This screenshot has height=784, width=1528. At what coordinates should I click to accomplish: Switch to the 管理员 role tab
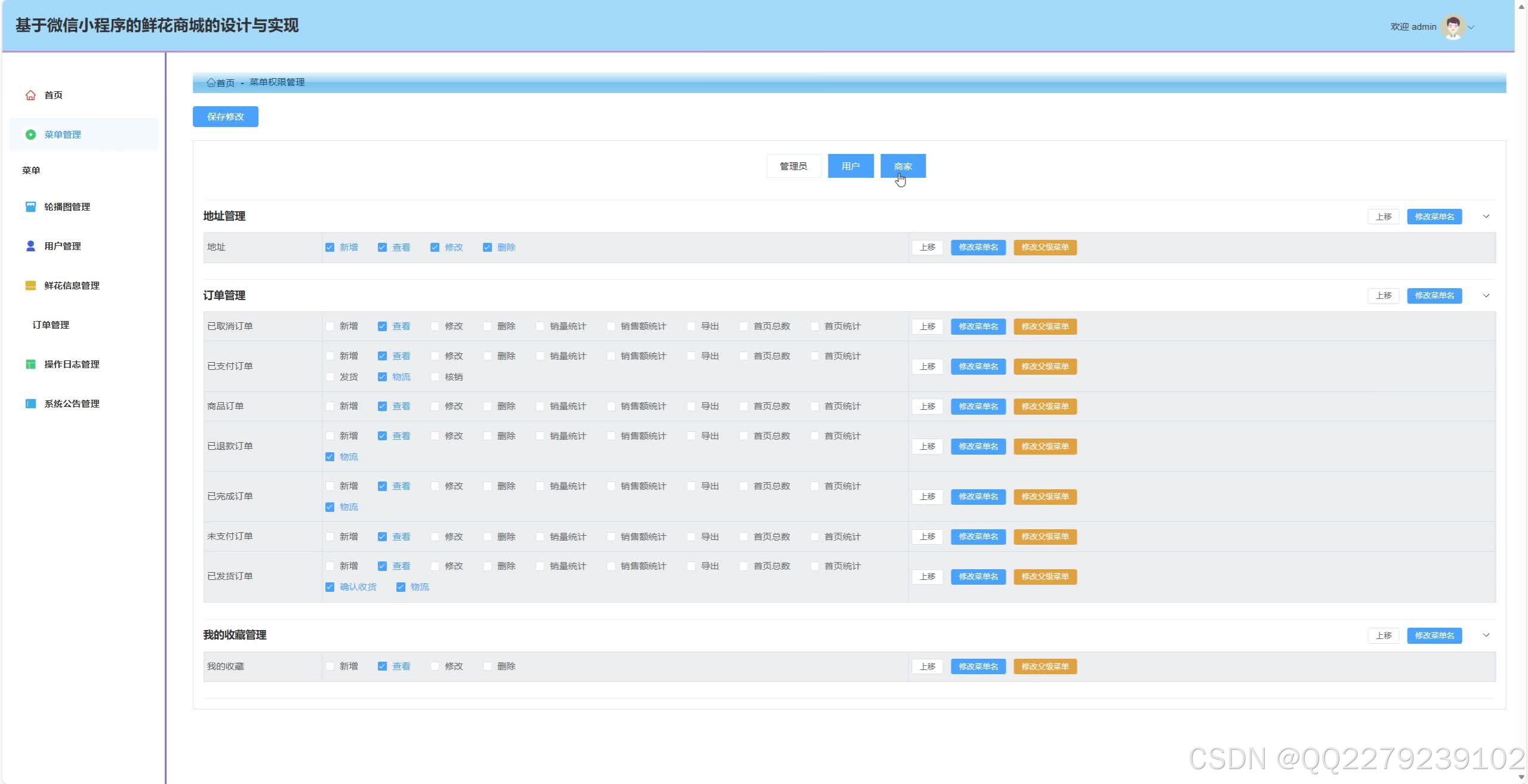click(793, 166)
